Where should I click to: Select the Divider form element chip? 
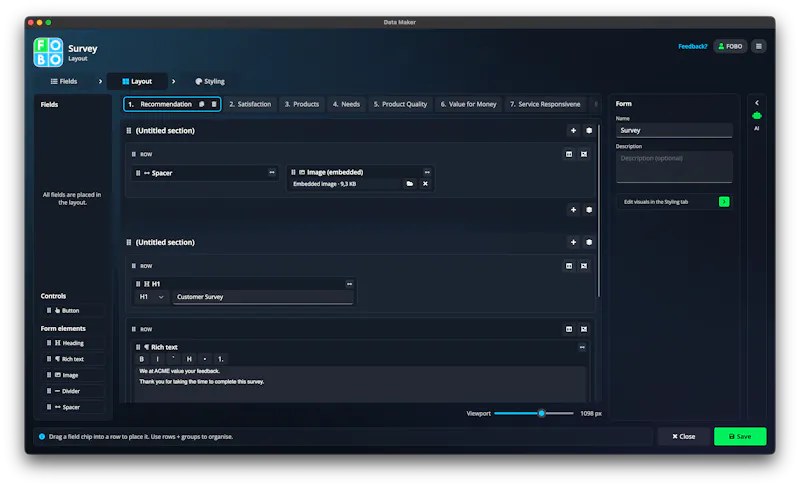[x=73, y=391]
